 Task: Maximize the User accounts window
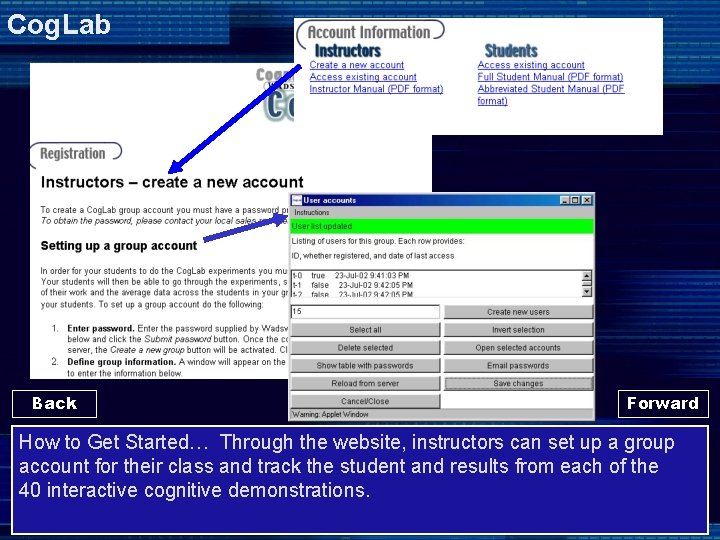point(575,200)
